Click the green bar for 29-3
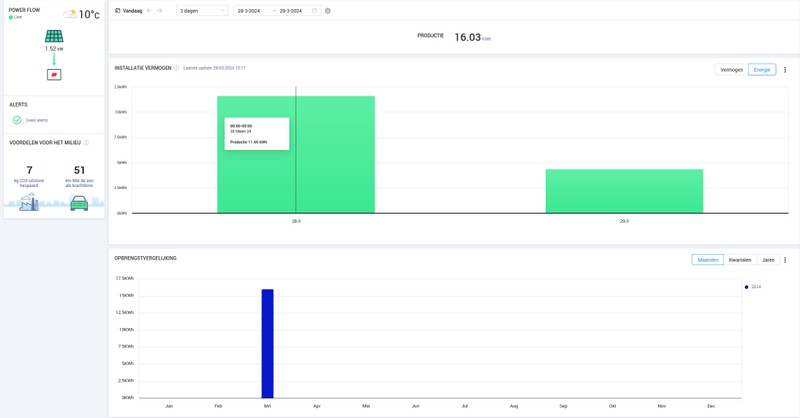This screenshot has width=800, height=418. (x=624, y=191)
